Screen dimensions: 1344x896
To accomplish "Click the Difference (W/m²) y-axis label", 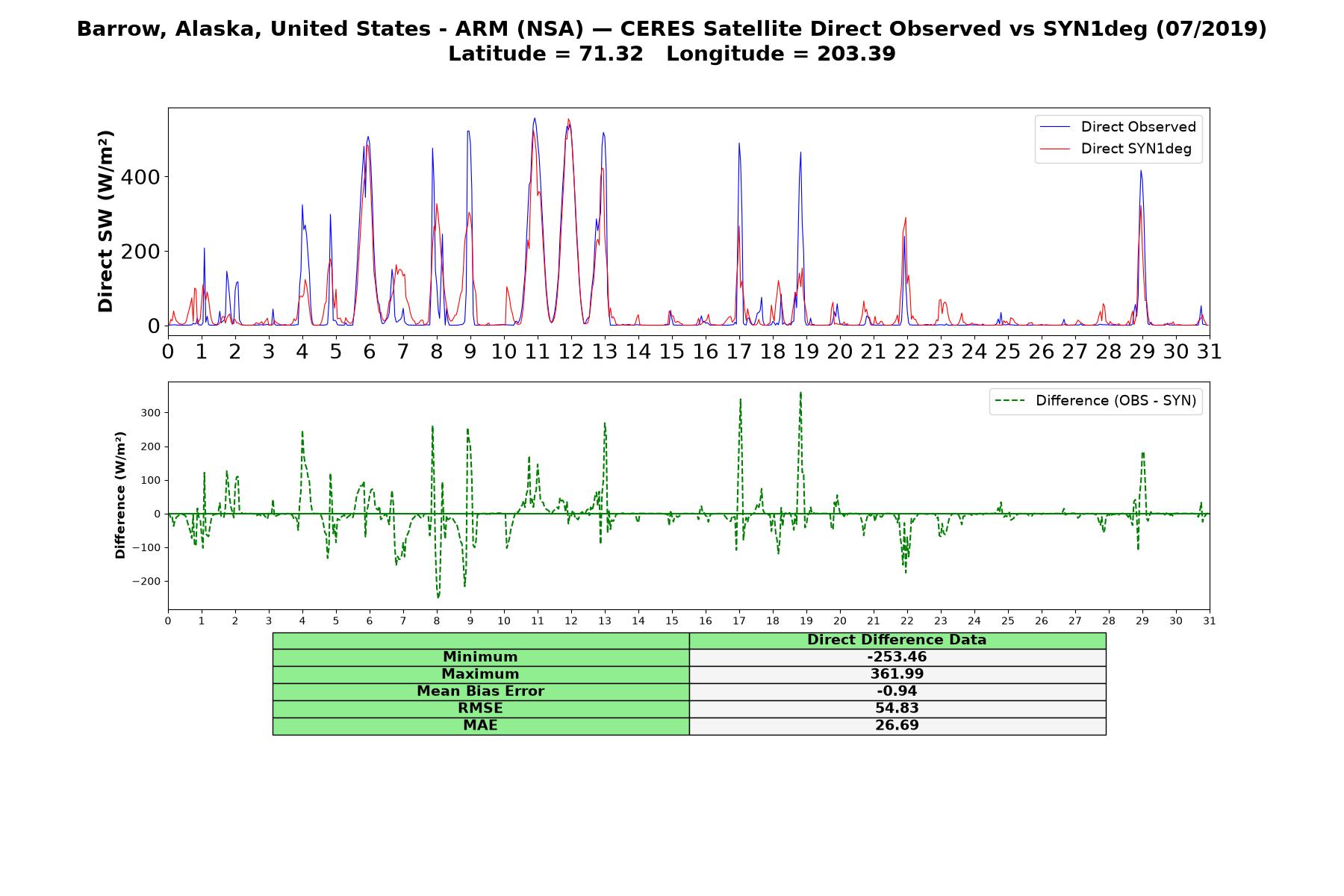I will (120, 496).
